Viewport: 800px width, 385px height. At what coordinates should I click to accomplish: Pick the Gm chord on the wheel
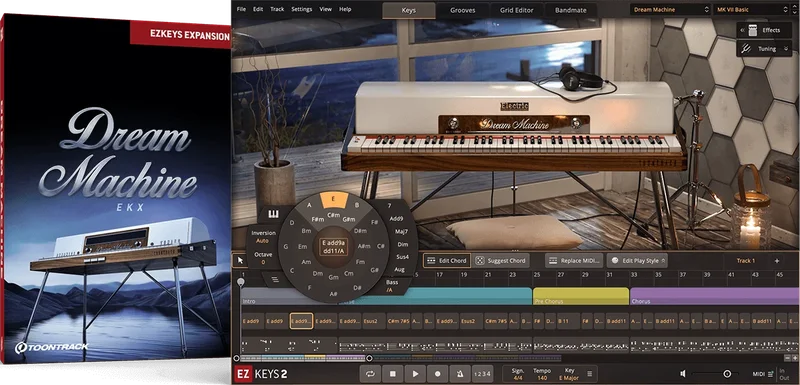[334, 277]
